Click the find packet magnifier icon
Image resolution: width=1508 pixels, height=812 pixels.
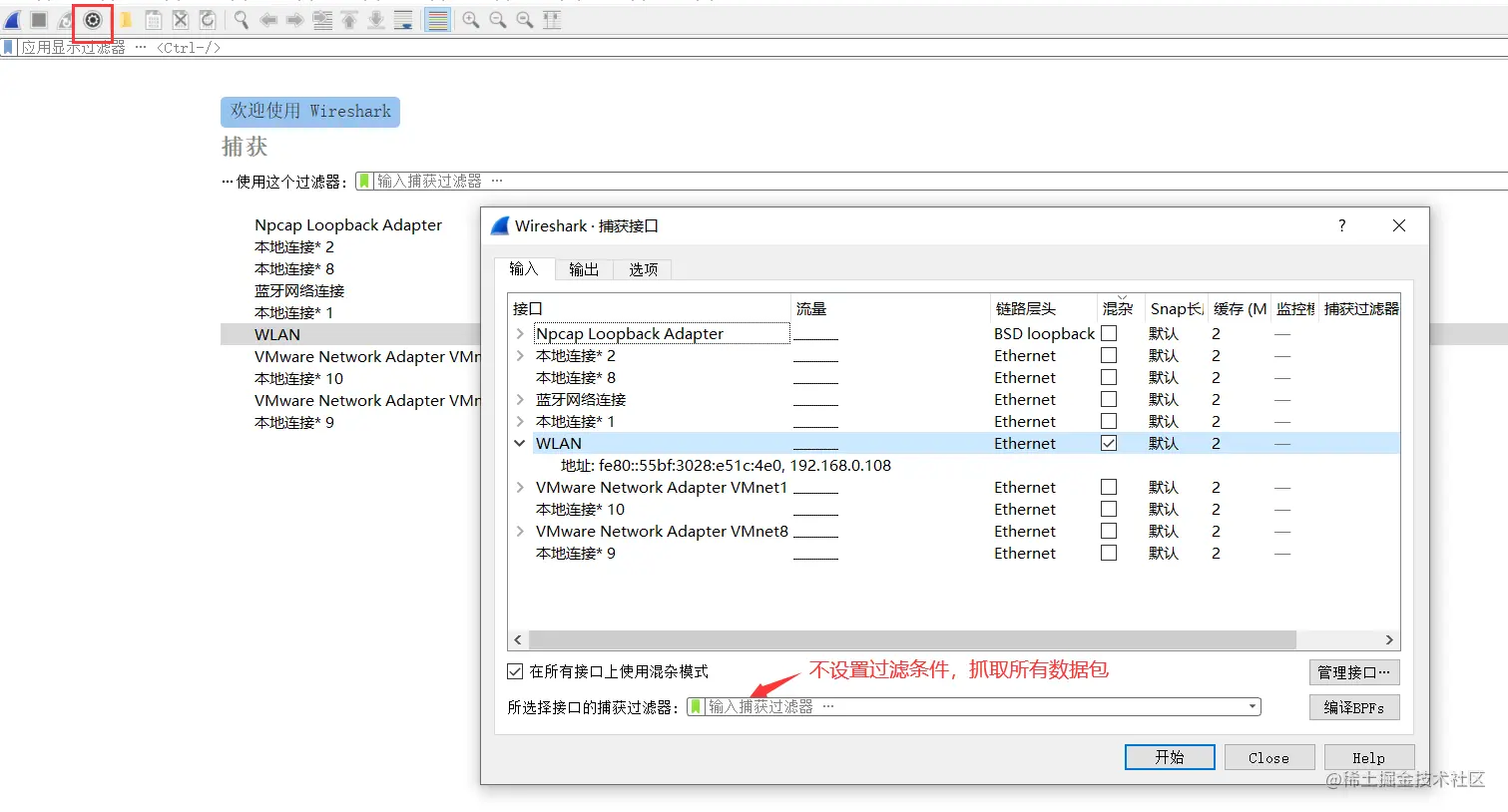coord(241,20)
